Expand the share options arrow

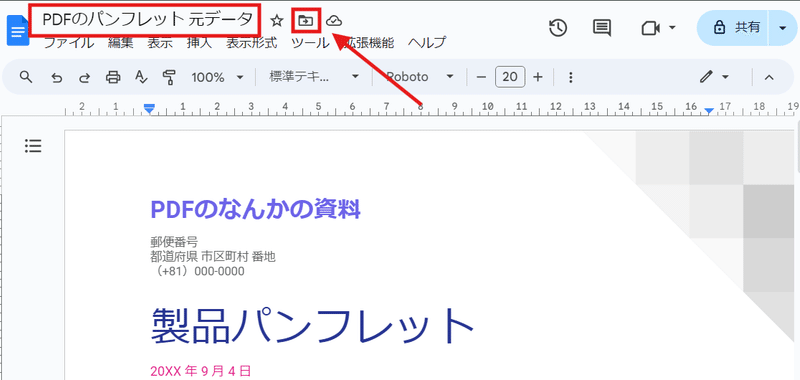[x=783, y=28]
